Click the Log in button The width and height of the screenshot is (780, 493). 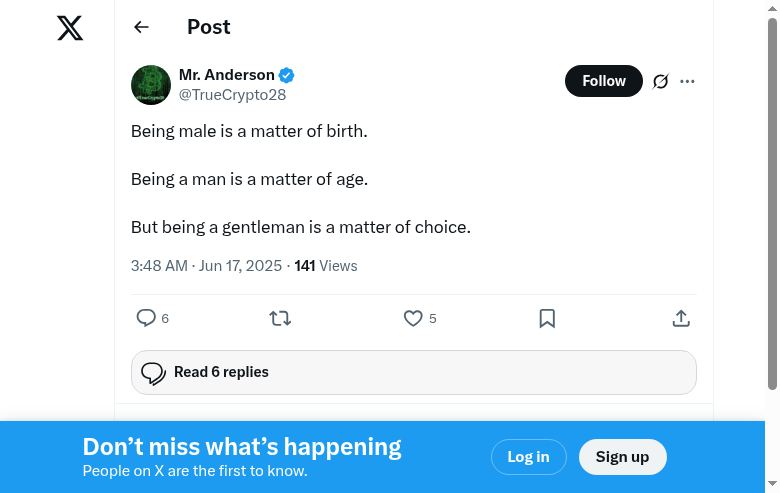coord(528,457)
